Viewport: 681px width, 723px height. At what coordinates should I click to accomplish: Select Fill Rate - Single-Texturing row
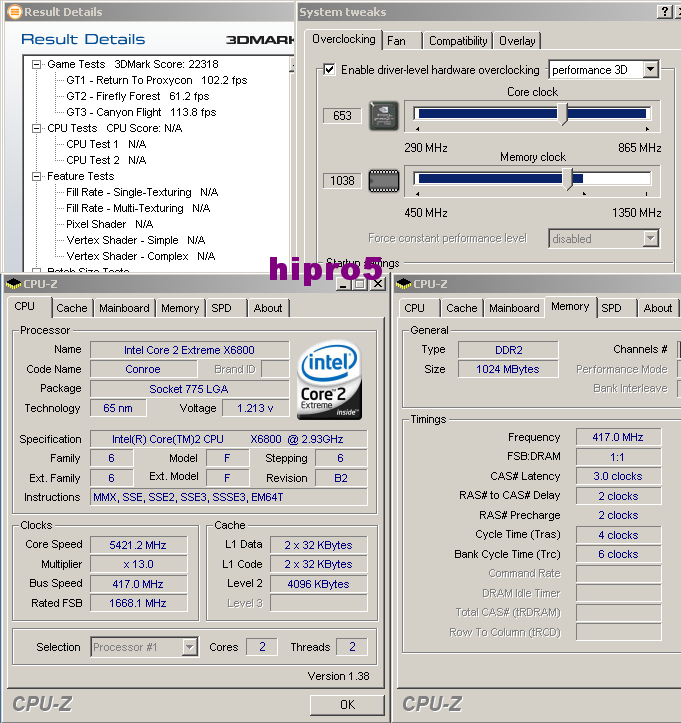pos(142,192)
